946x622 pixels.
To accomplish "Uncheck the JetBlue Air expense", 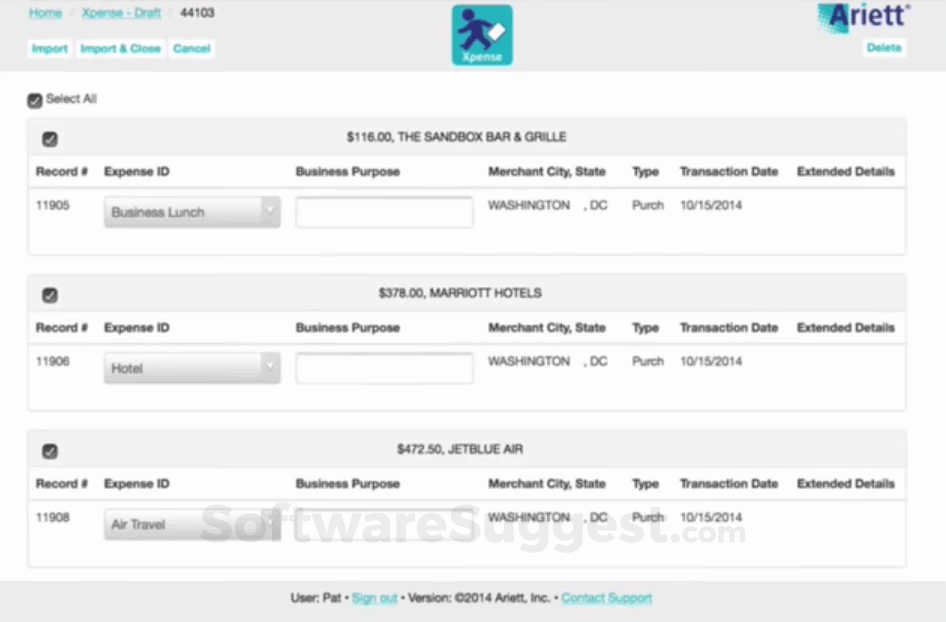I will coord(50,451).
